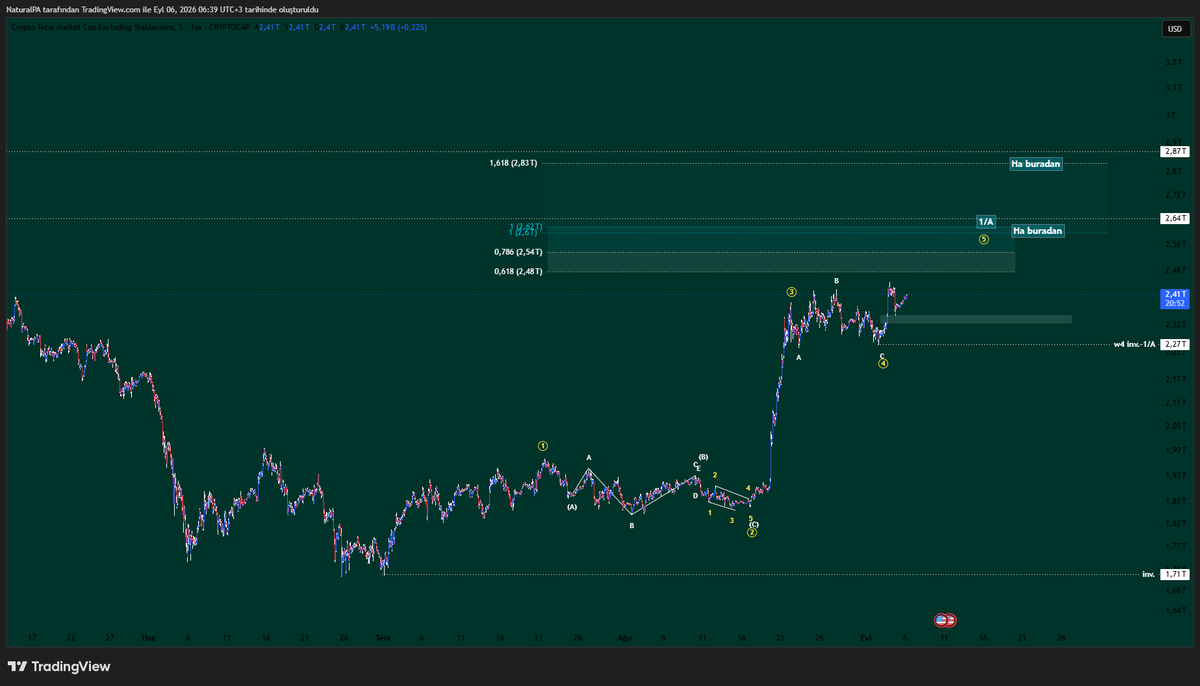This screenshot has height=686, width=1200.
Task: Click the leftmost US flag economic event marker
Action: (x=941, y=620)
